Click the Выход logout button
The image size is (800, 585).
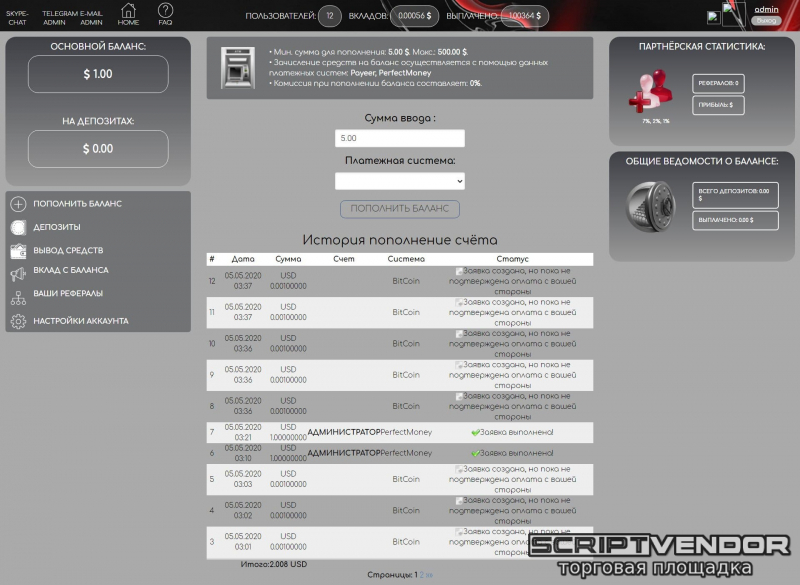pos(766,20)
